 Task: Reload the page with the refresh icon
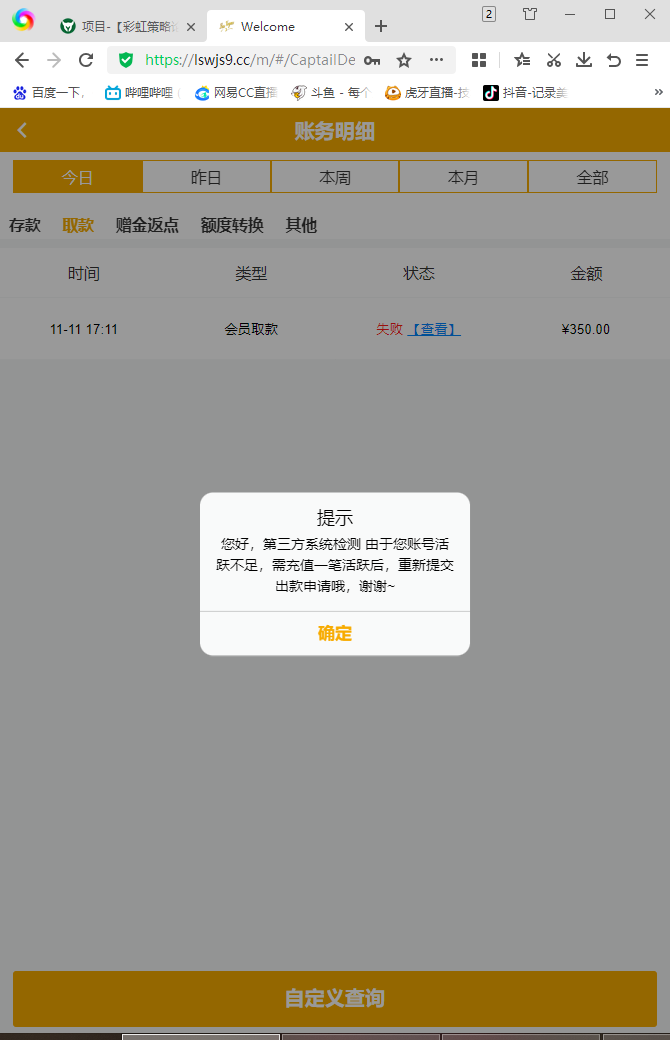tap(86, 60)
